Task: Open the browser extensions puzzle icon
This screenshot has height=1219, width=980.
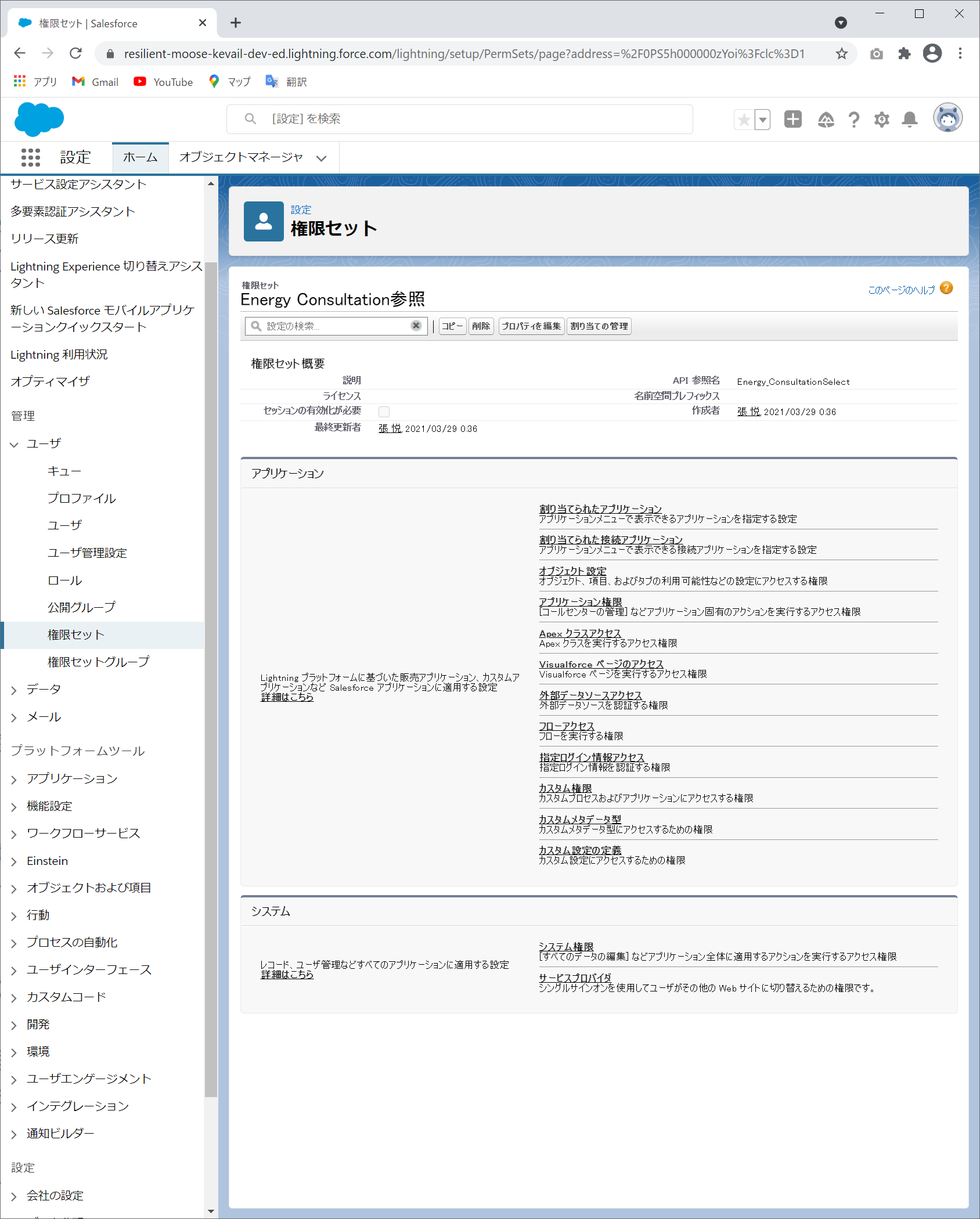Action: click(904, 53)
